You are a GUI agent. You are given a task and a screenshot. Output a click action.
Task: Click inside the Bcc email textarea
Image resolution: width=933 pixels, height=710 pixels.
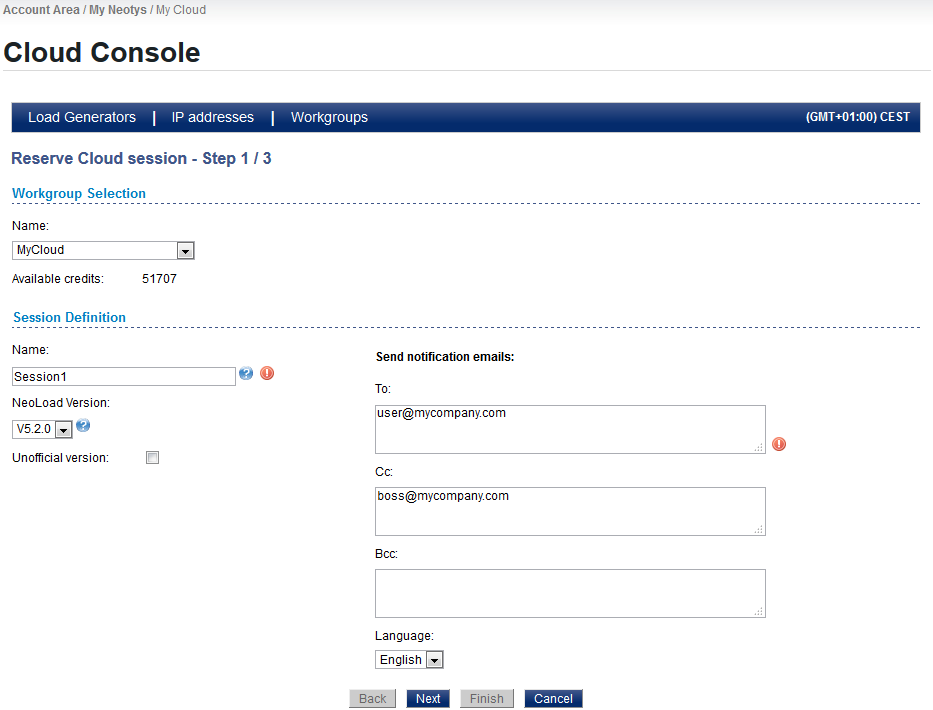[x=570, y=593]
